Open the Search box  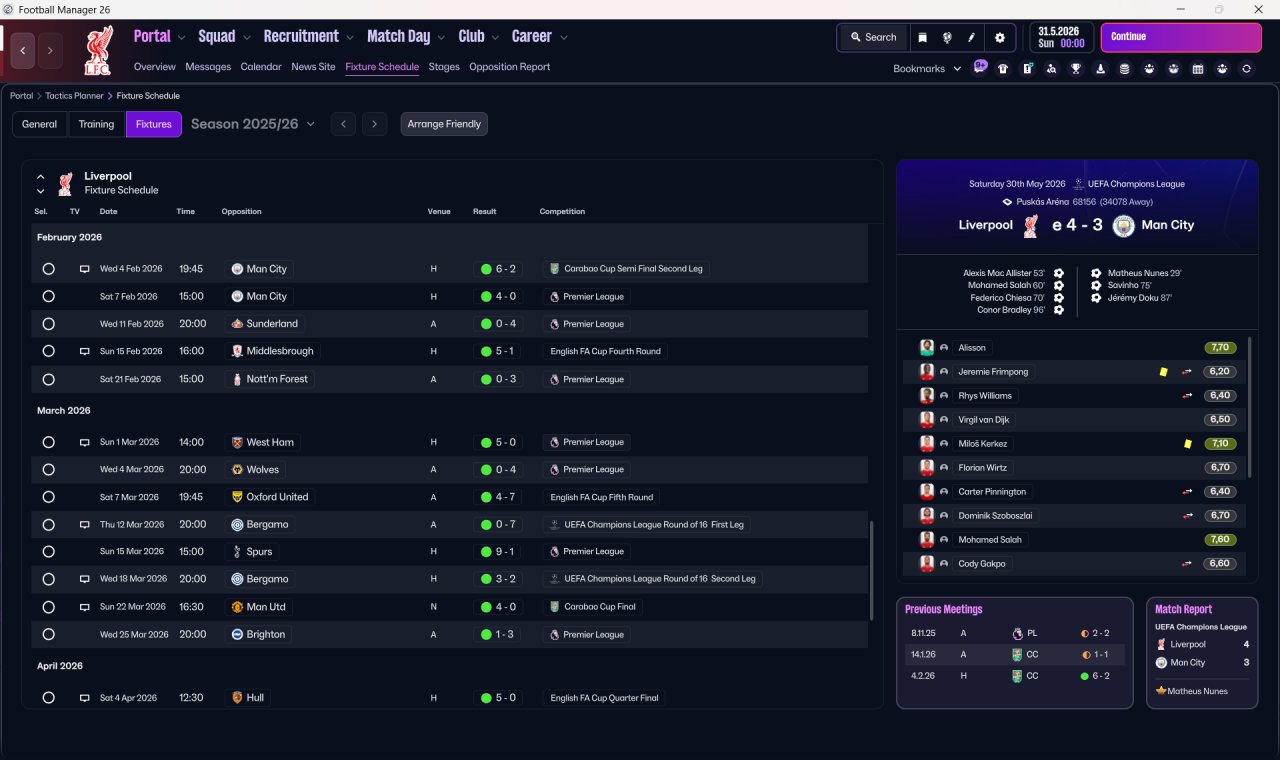click(x=873, y=37)
